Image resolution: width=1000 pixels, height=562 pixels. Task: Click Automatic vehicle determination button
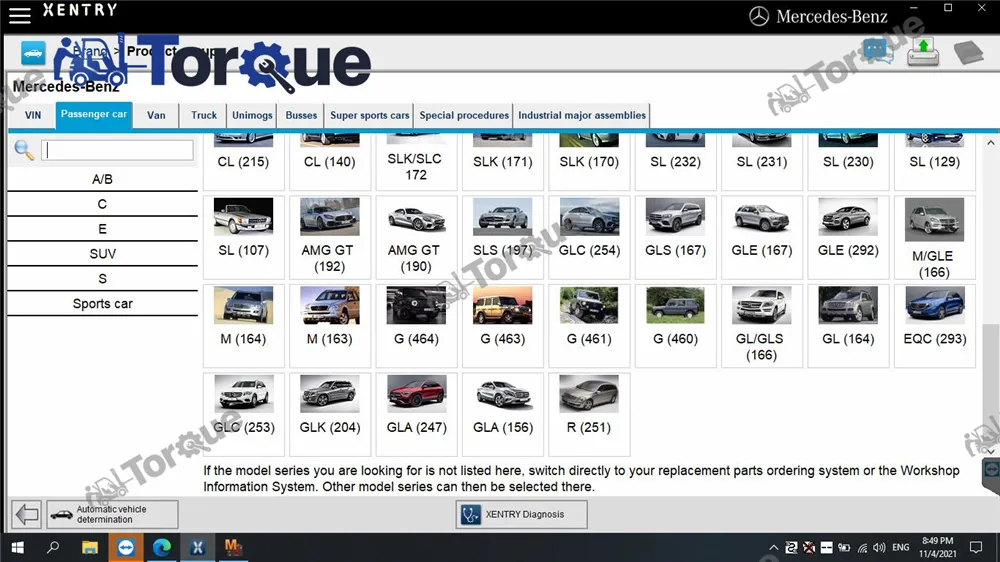tap(112, 514)
